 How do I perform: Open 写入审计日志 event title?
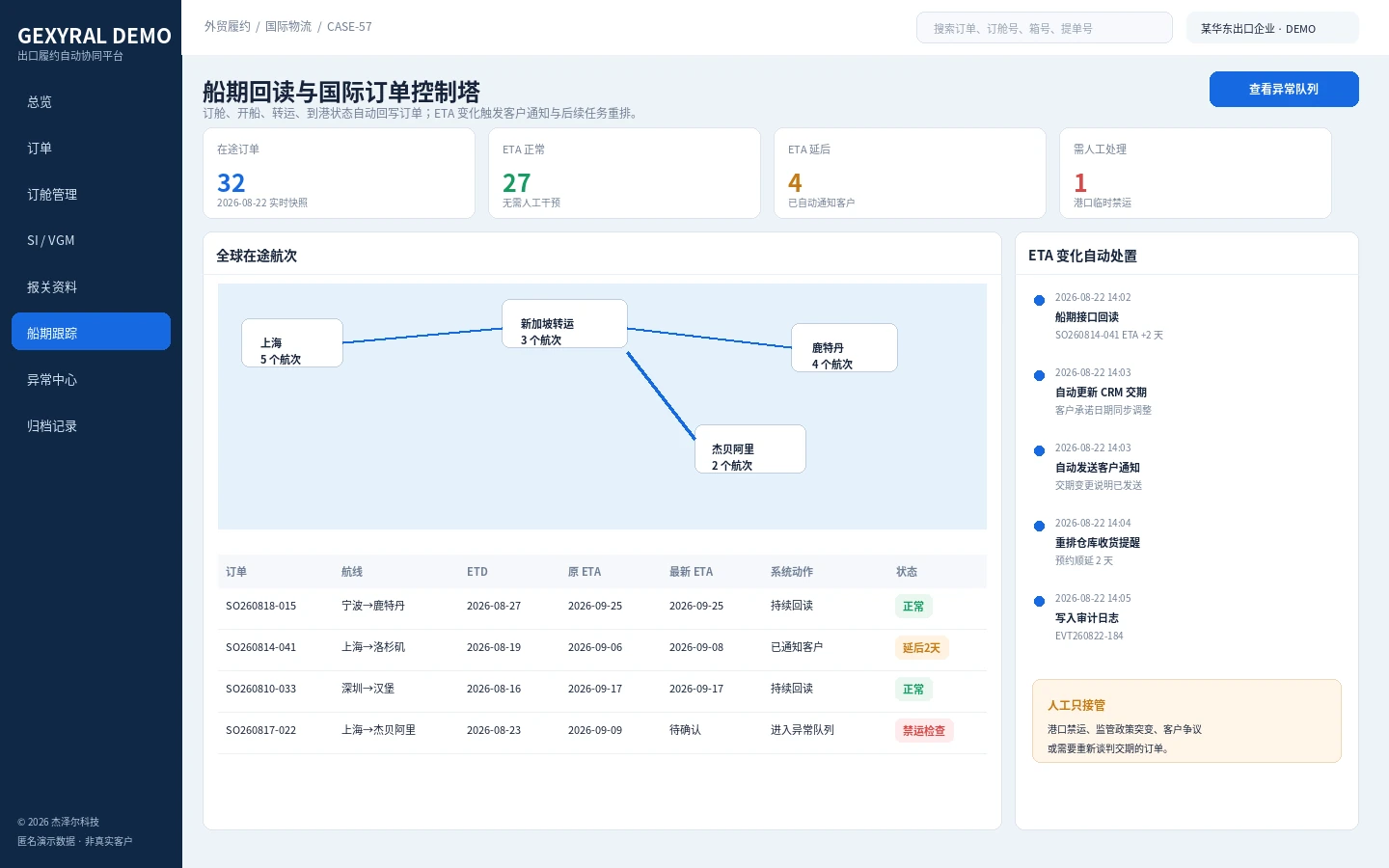click(x=1087, y=618)
